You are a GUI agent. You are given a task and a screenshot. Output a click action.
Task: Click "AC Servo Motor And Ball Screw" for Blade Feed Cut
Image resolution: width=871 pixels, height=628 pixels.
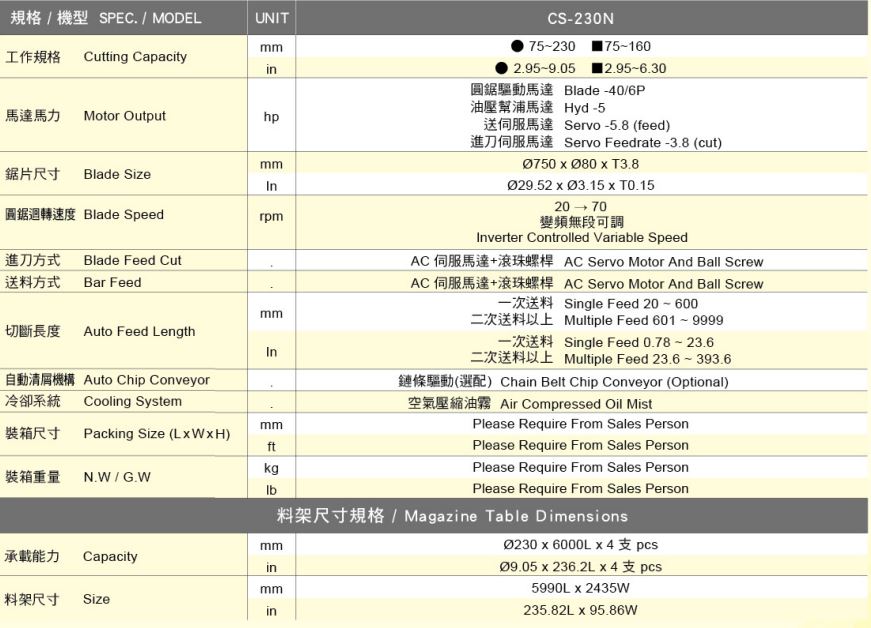click(x=664, y=262)
